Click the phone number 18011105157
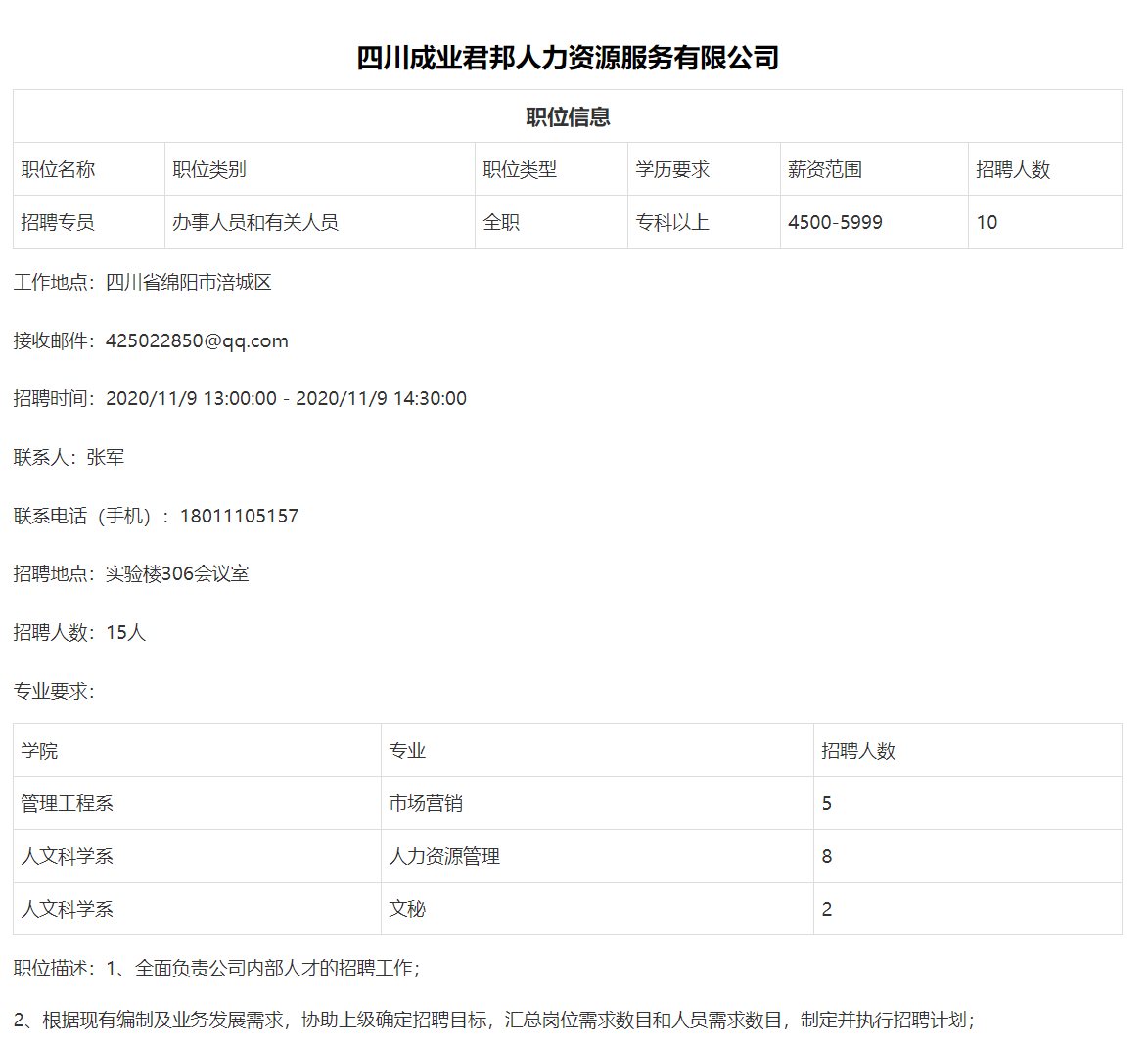 (x=239, y=516)
